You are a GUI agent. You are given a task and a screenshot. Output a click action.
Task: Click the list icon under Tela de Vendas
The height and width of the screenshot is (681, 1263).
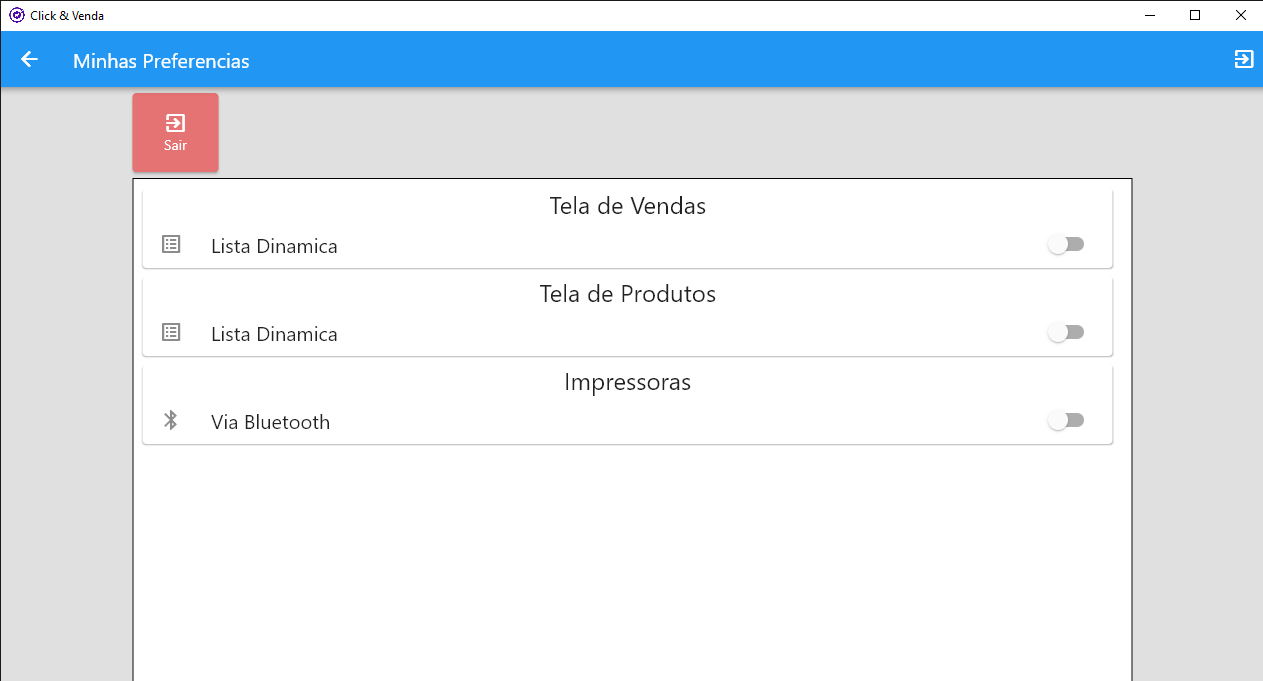tap(171, 244)
